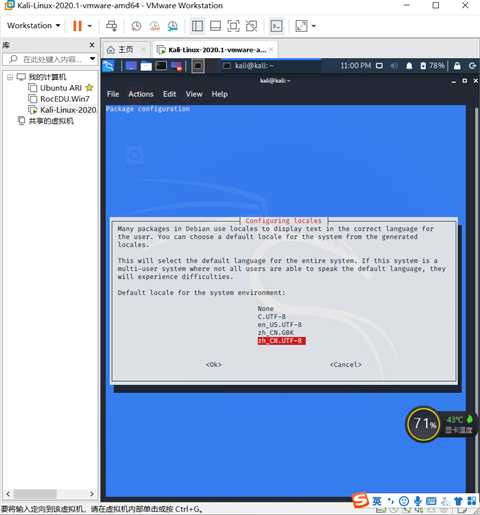
Task: Open the IME soft keyboard
Action: 431,501
